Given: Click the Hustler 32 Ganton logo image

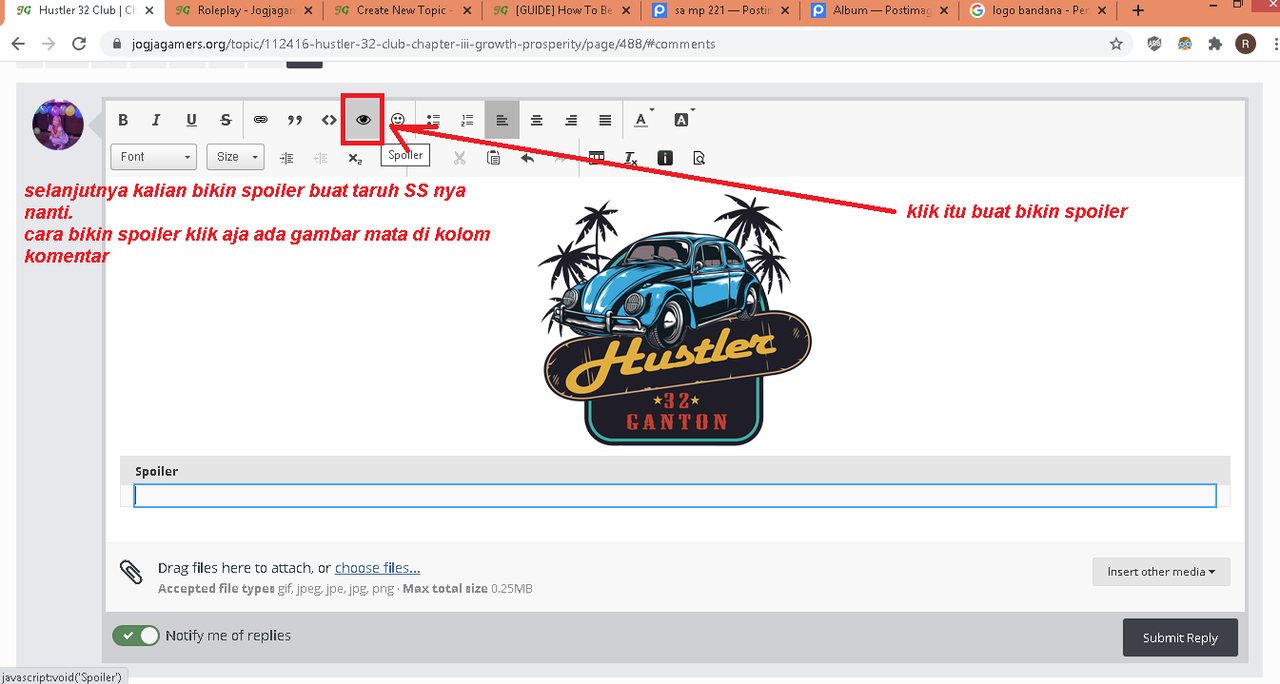Looking at the screenshot, I should tap(675, 320).
